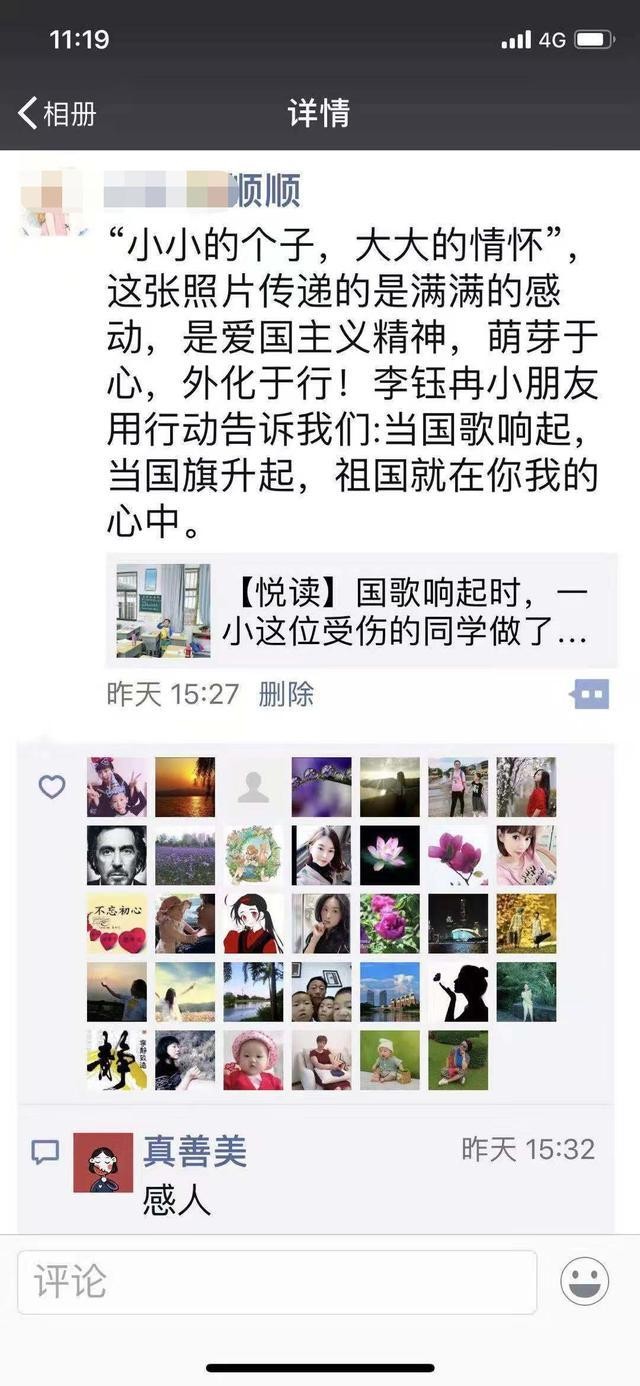This screenshot has width=640, height=1386.
Task: Open liker avatar with bearded man portrait
Action: [117, 856]
